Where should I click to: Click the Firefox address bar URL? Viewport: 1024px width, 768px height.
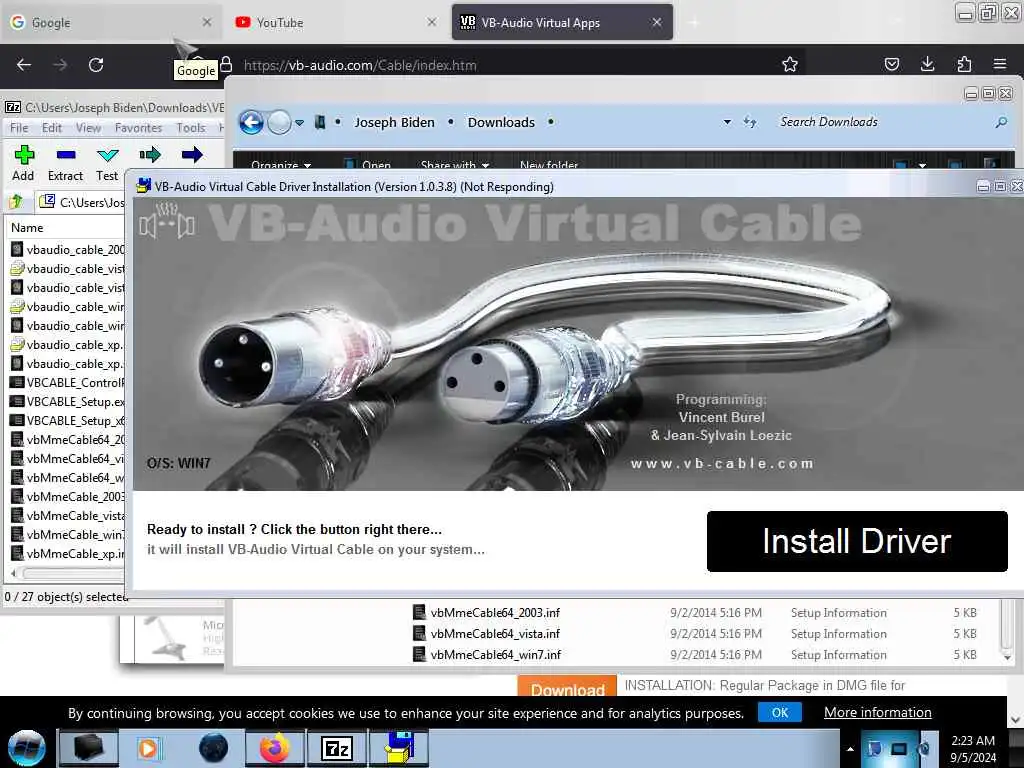click(360, 65)
